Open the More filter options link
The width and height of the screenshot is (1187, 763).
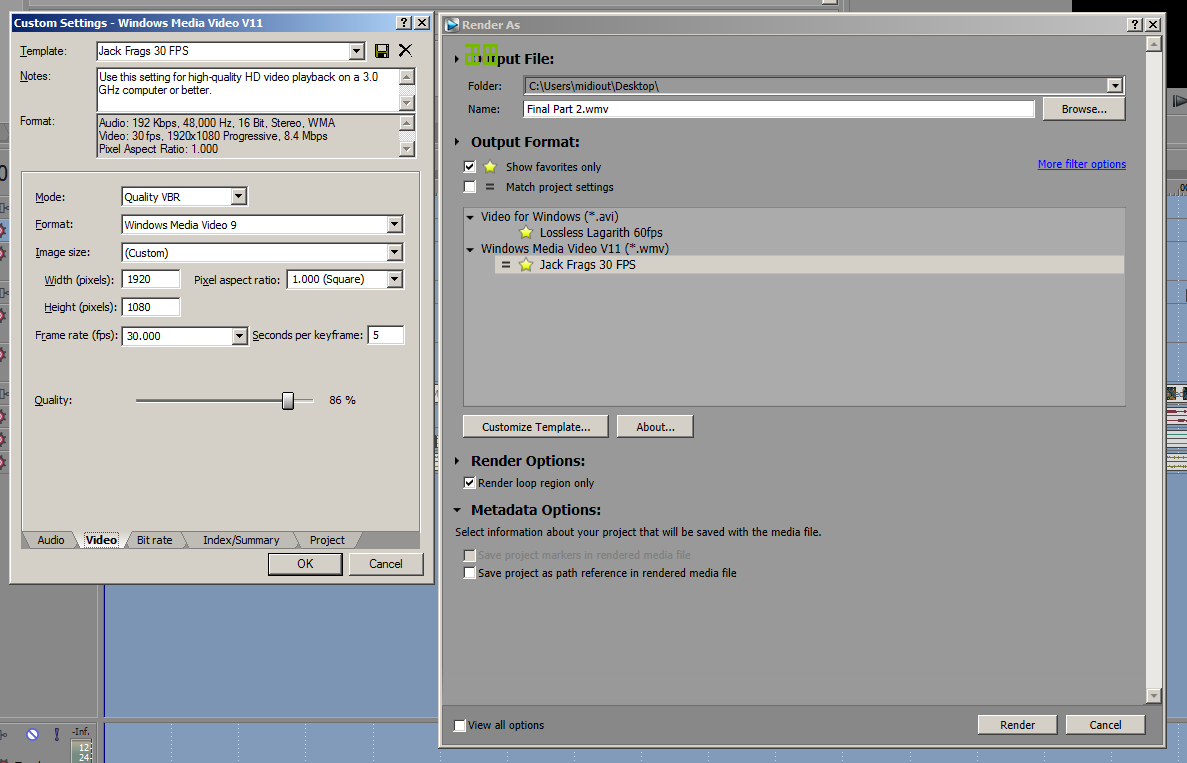tap(1082, 164)
